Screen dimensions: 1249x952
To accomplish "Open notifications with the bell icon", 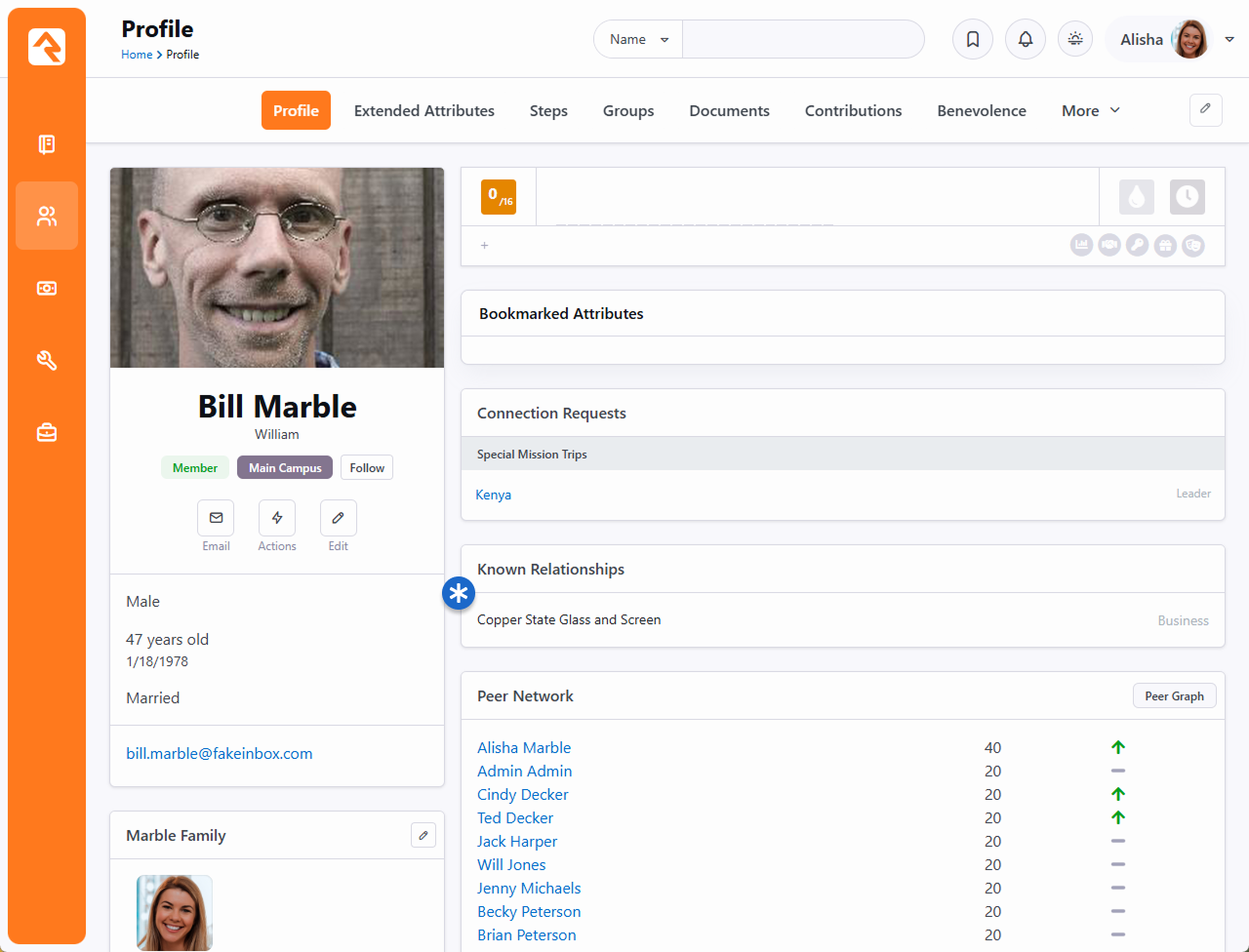I will tap(1026, 40).
